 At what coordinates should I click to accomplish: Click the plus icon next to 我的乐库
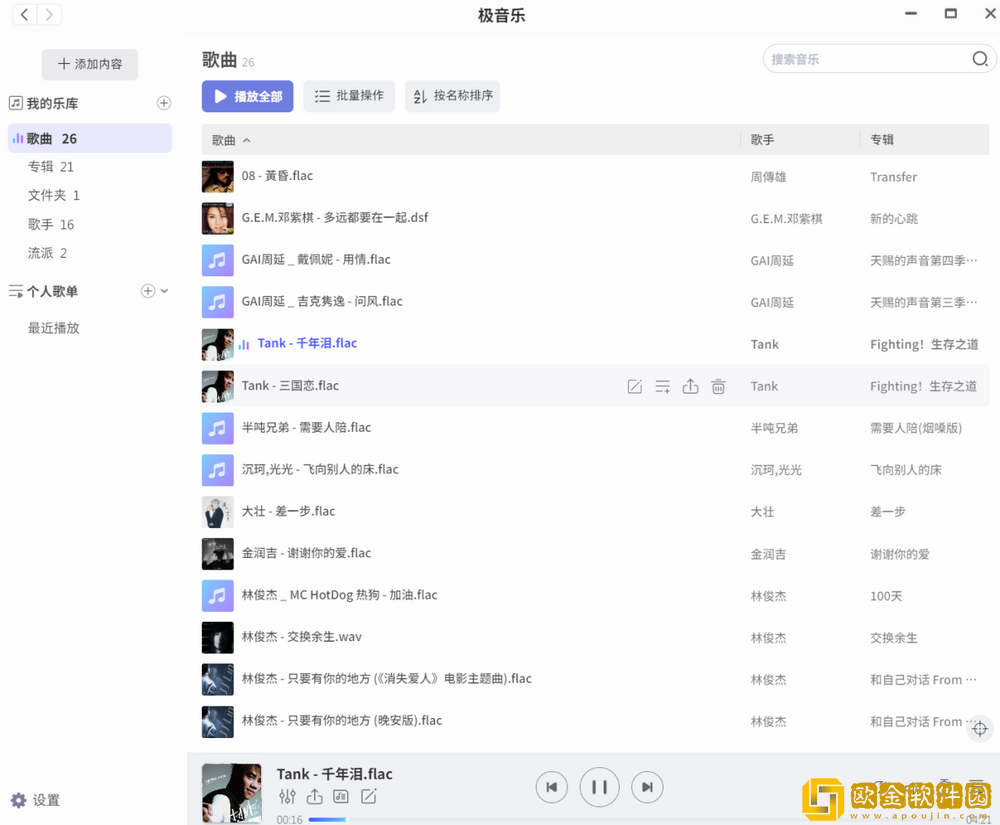pyautogui.click(x=163, y=102)
